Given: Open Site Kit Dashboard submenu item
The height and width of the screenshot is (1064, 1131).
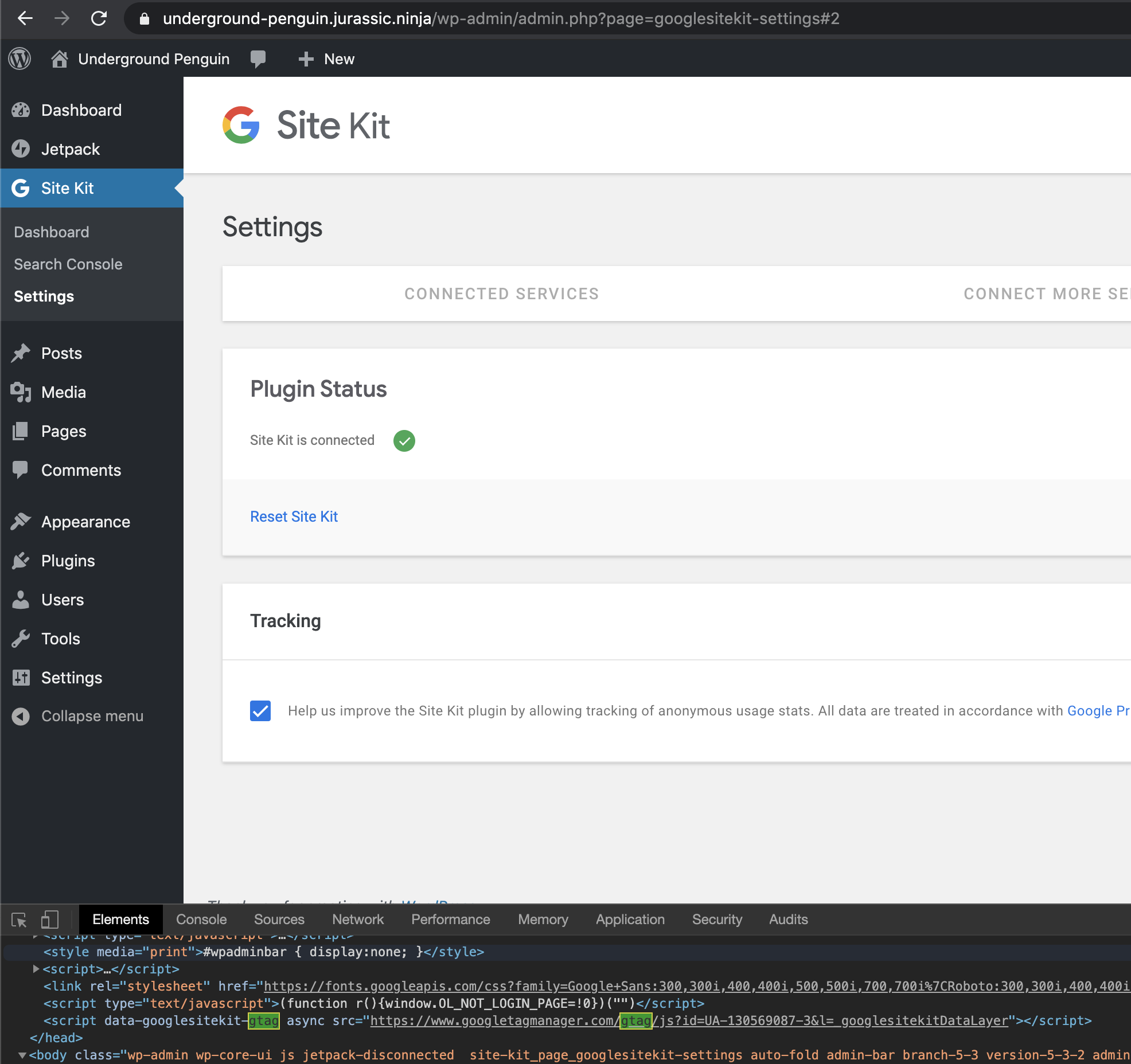Looking at the screenshot, I should [52, 232].
